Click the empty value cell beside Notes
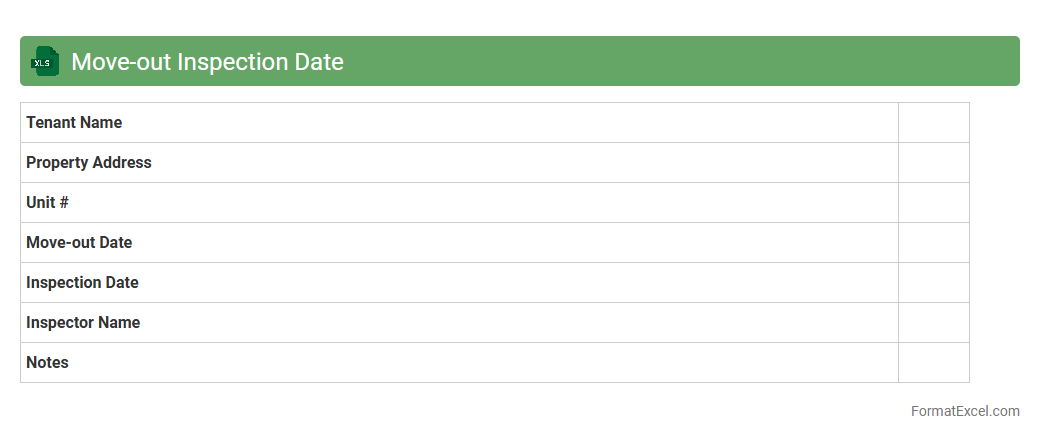Screen dimensions: 1040x440 coord(933,362)
